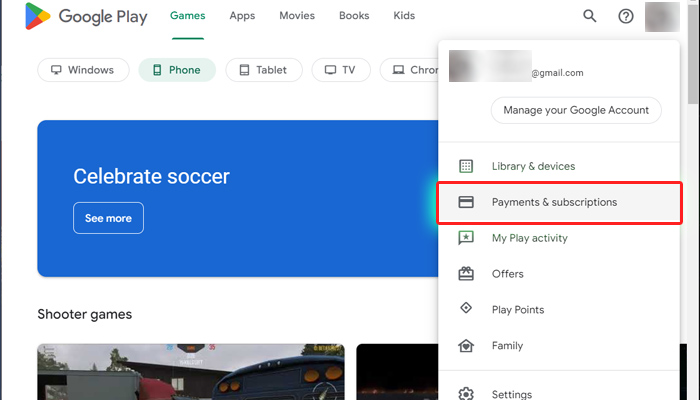Click Manage your Google Account button
Screen dimensions: 700x400
[x=576, y=110]
